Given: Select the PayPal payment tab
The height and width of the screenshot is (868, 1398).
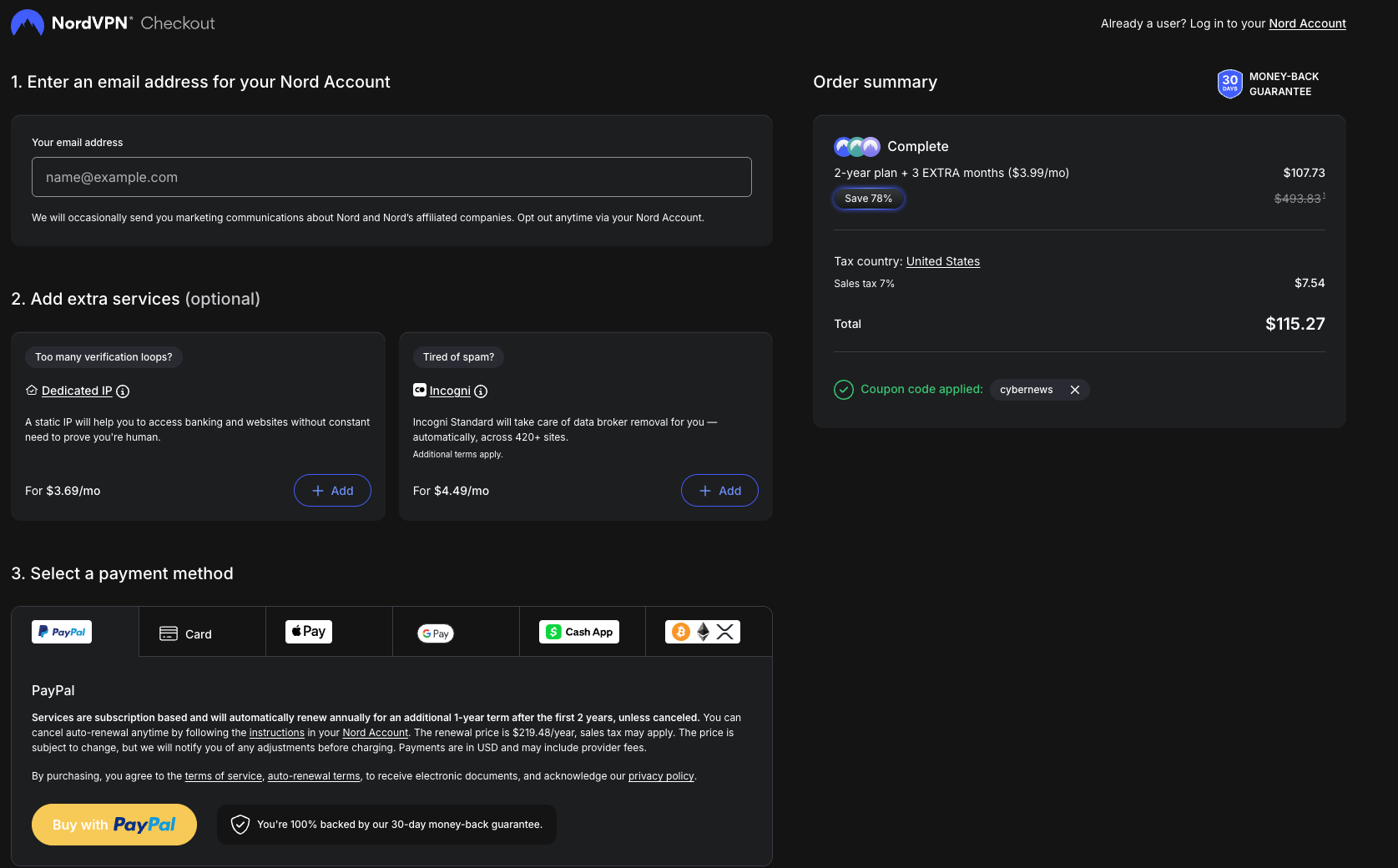Looking at the screenshot, I should [75, 632].
